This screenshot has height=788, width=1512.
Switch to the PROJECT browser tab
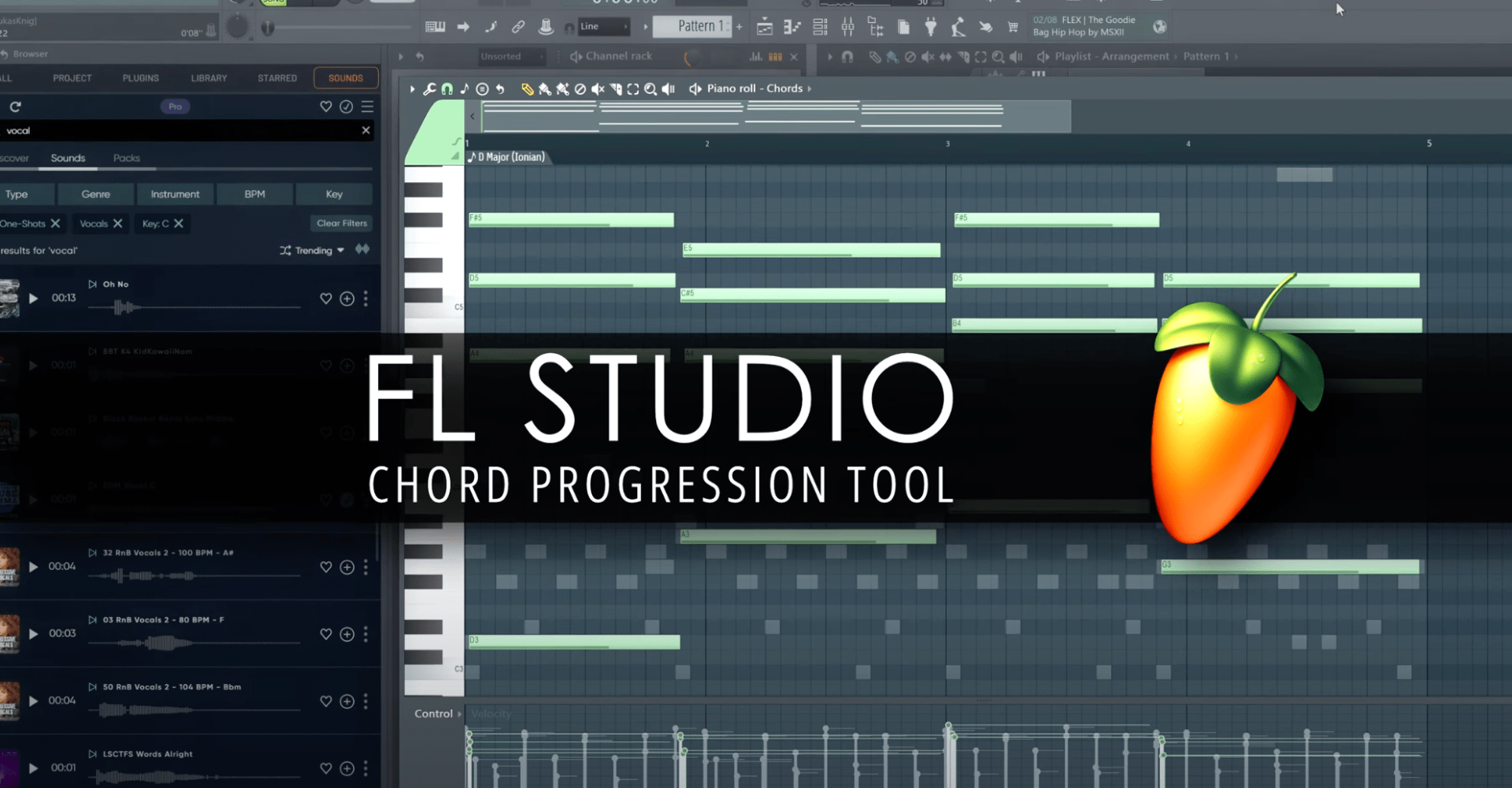(72, 78)
